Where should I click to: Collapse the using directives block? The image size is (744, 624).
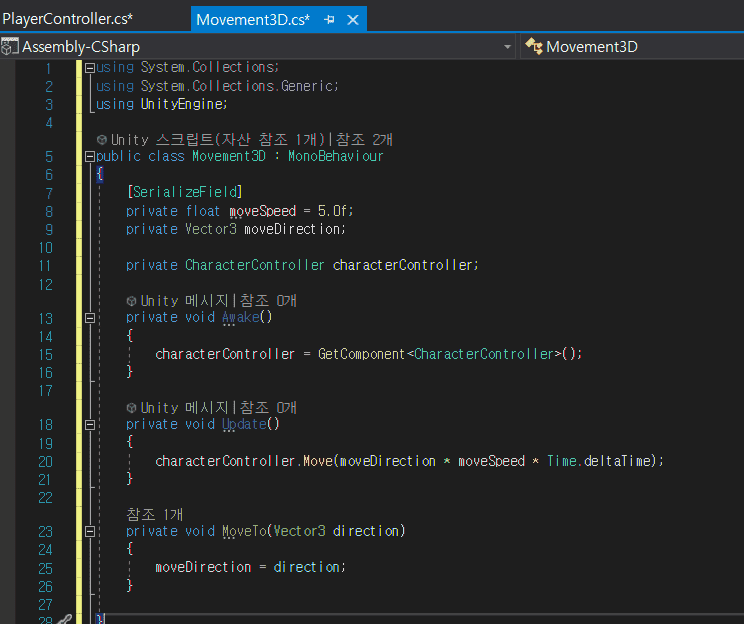point(90,68)
